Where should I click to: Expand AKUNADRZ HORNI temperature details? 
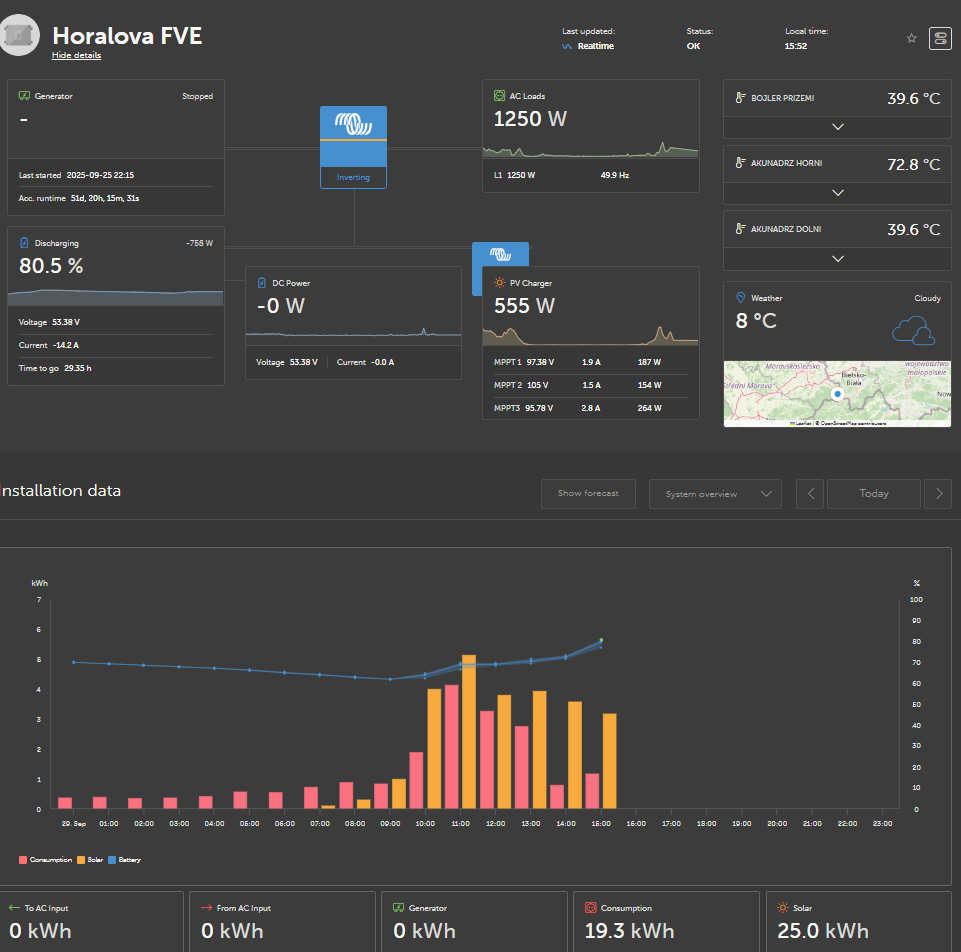(x=837, y=192)
